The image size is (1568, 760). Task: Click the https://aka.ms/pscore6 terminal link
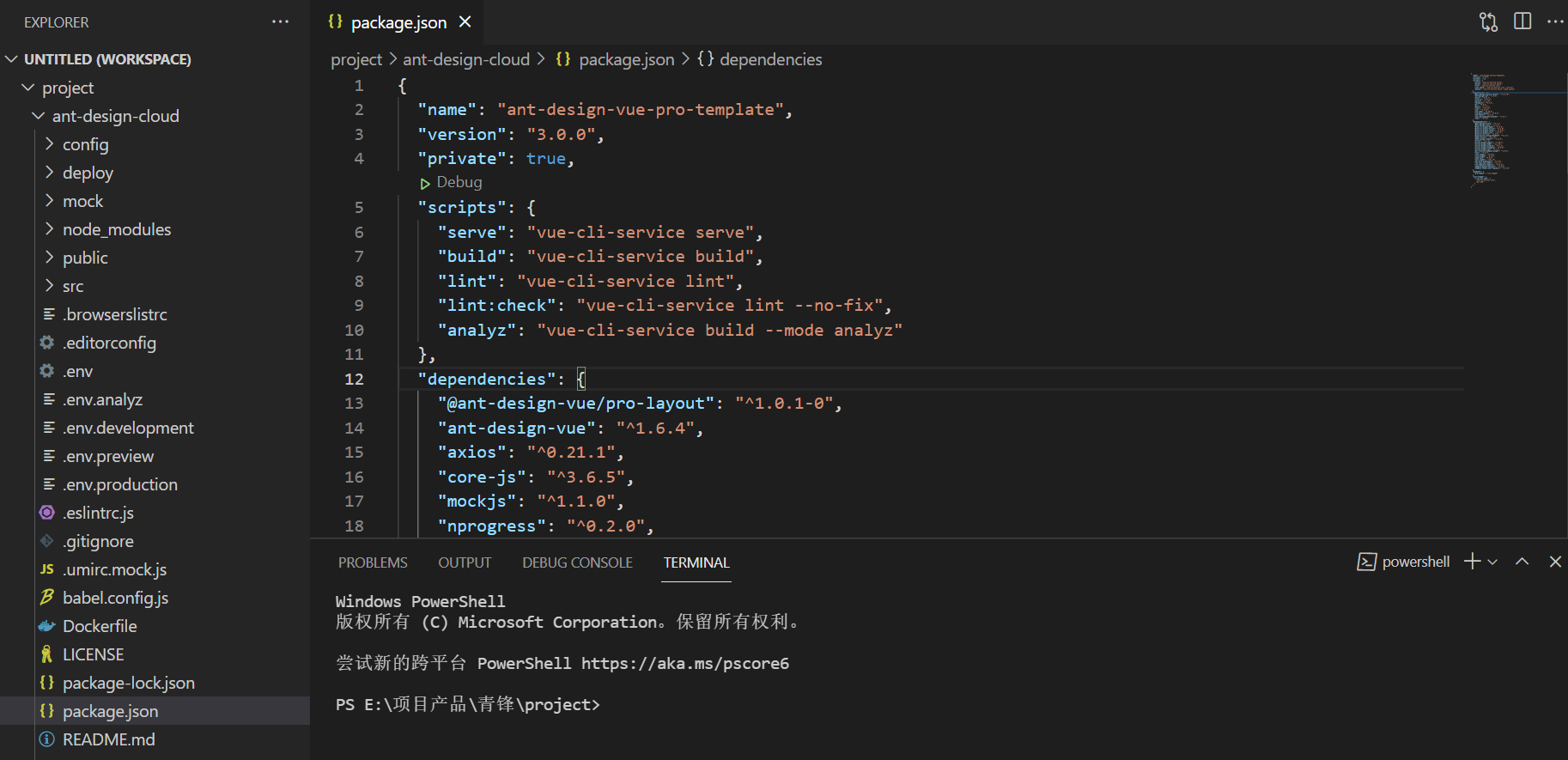point(685,664)
